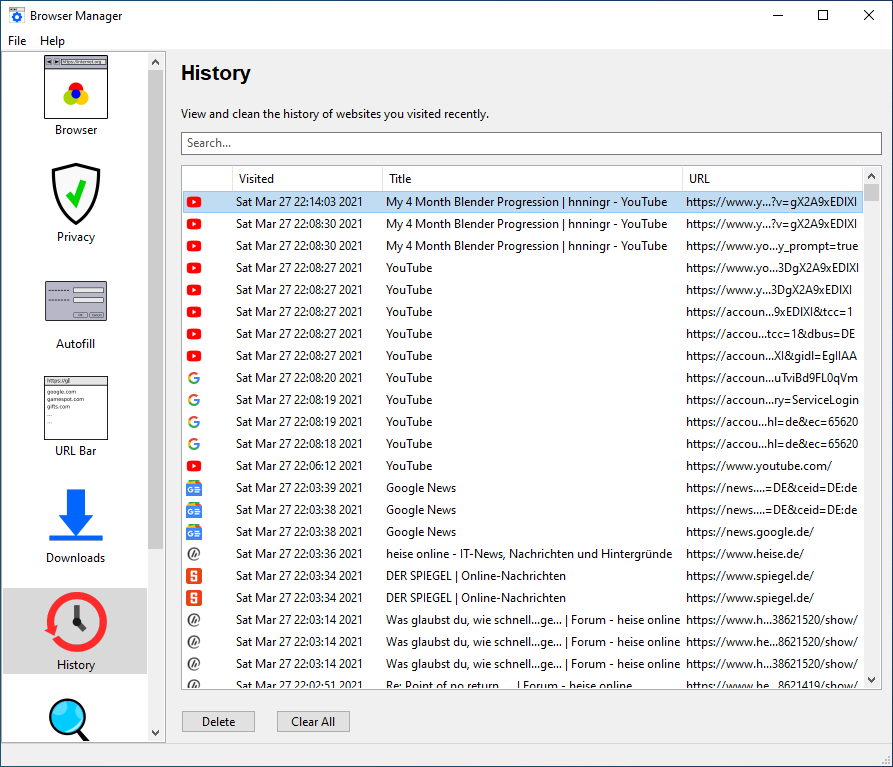The image size is (893, 767).
Task: Click the sidebar scroll down arrow
Action: click(155, 733)
